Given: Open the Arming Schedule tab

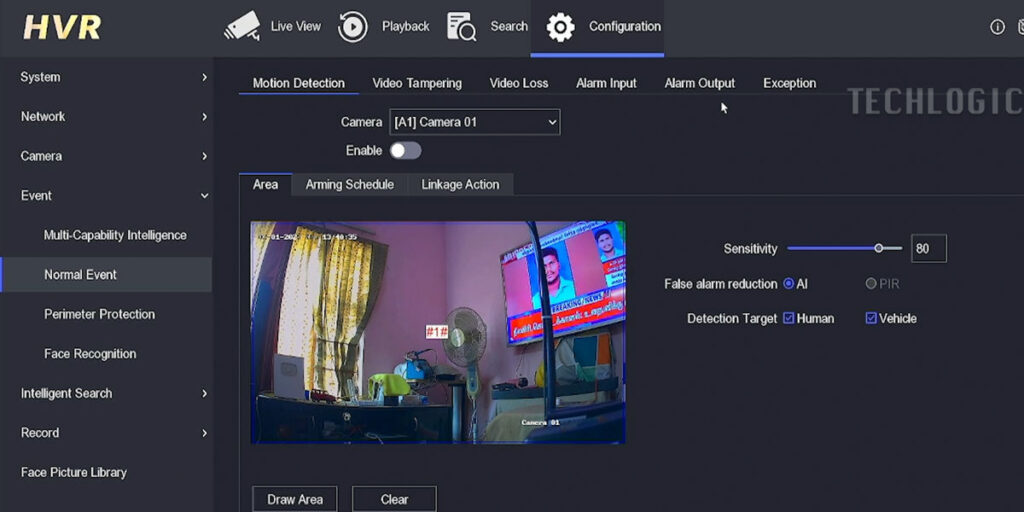Looking at the screenshot, I should pos(349,184).
